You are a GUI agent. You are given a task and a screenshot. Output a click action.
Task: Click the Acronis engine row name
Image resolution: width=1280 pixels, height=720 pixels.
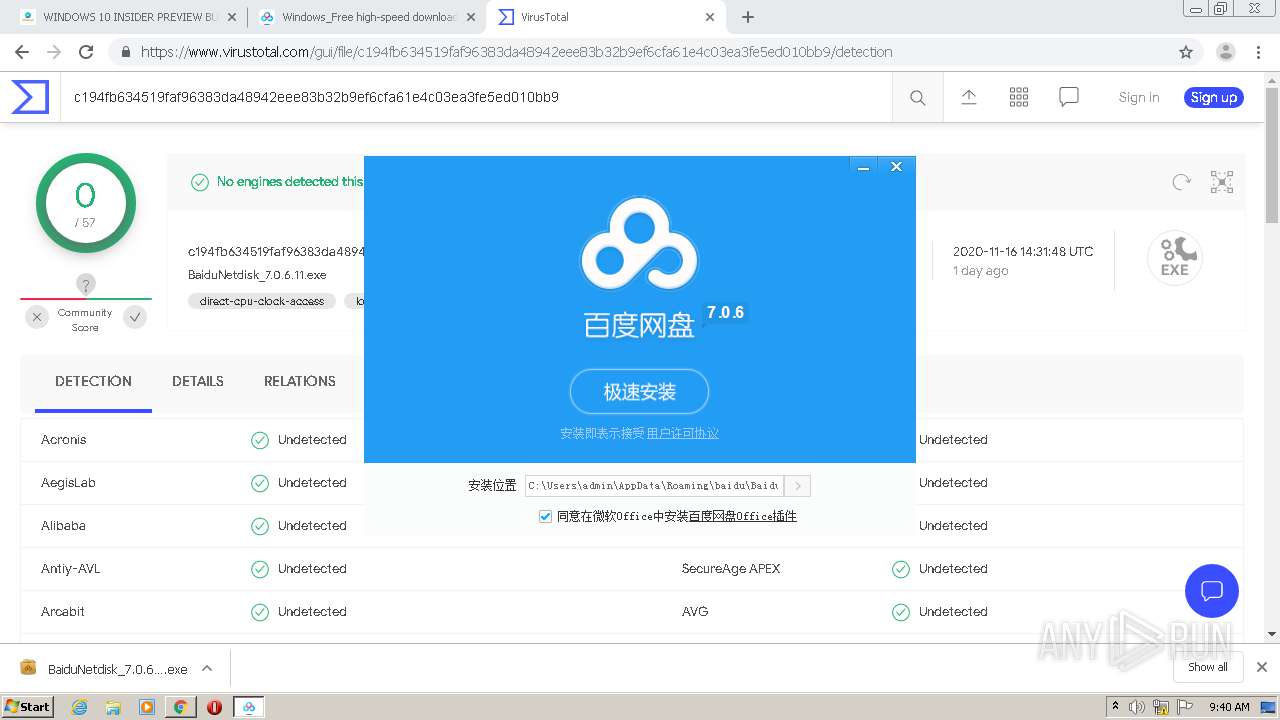(64, 439)
